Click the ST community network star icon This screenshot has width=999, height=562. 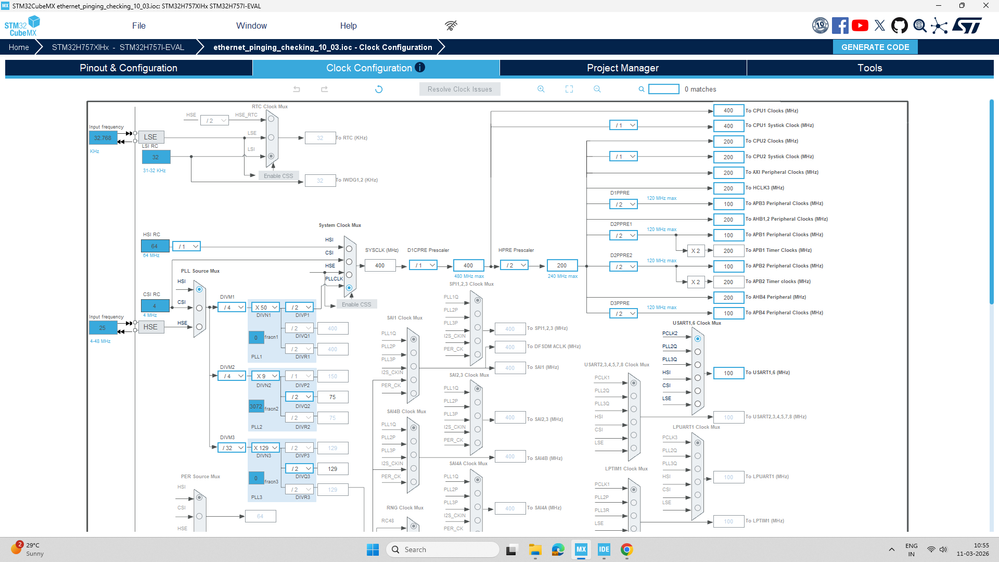939,25
